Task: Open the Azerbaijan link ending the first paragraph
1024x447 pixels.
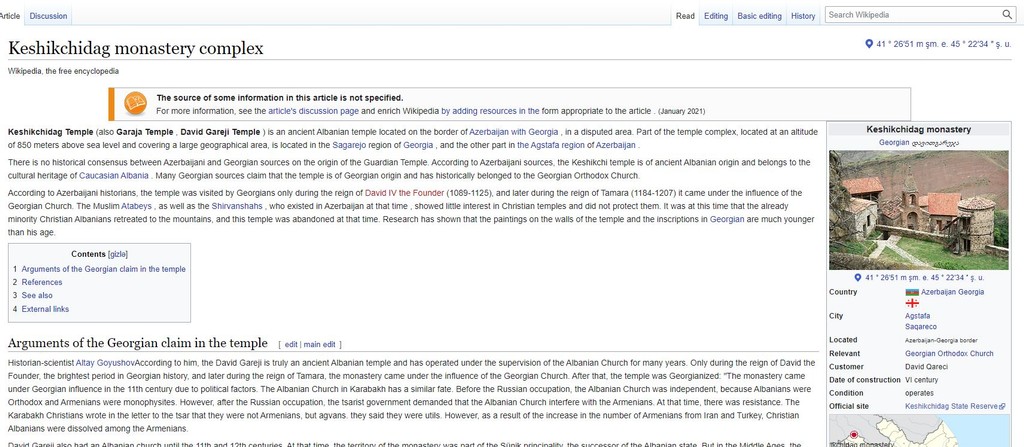Action: 615,145
